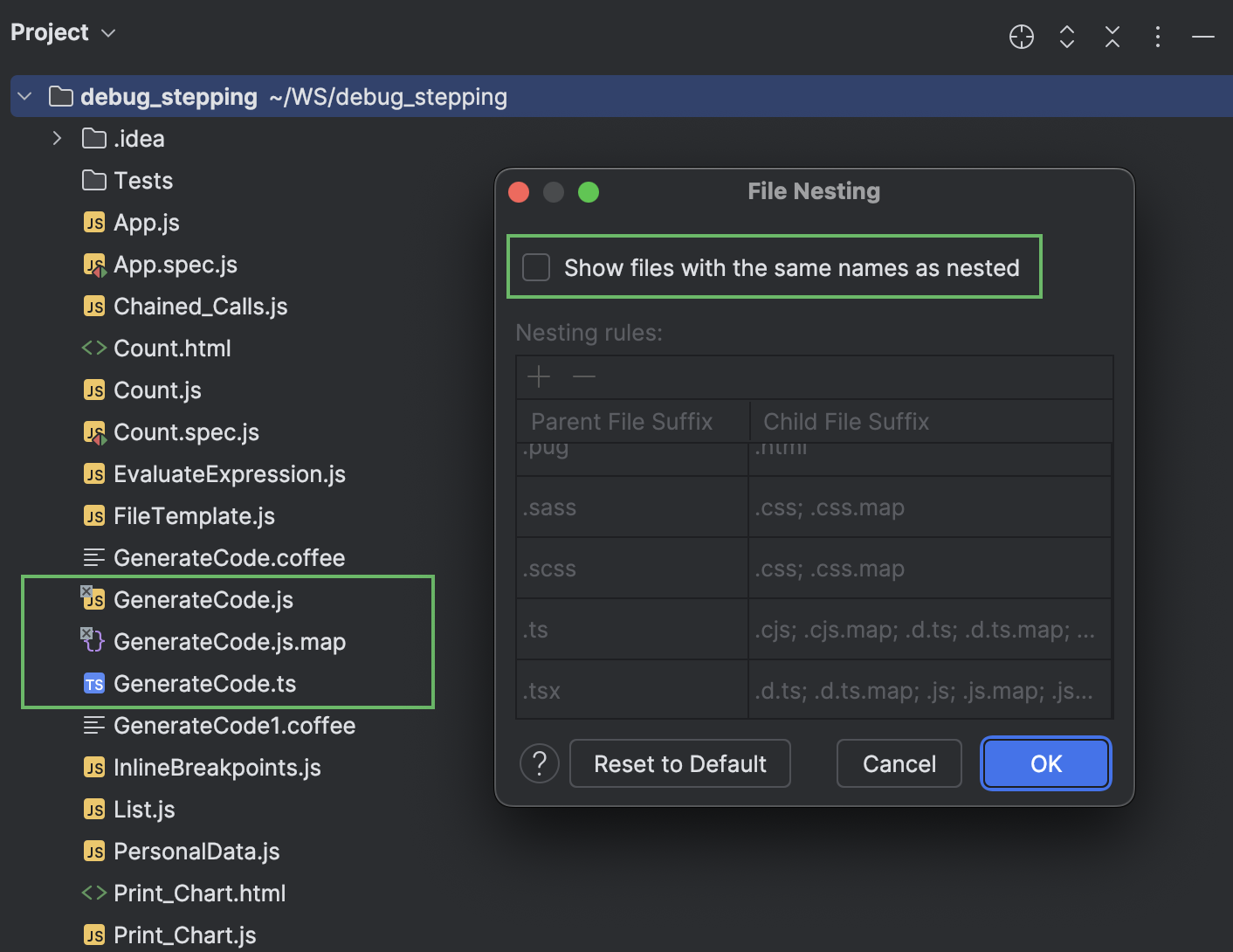The image size is (1233, 952).
Task: Click the test file icon beside Count.spec.js
Action: [x=94, y=431]
